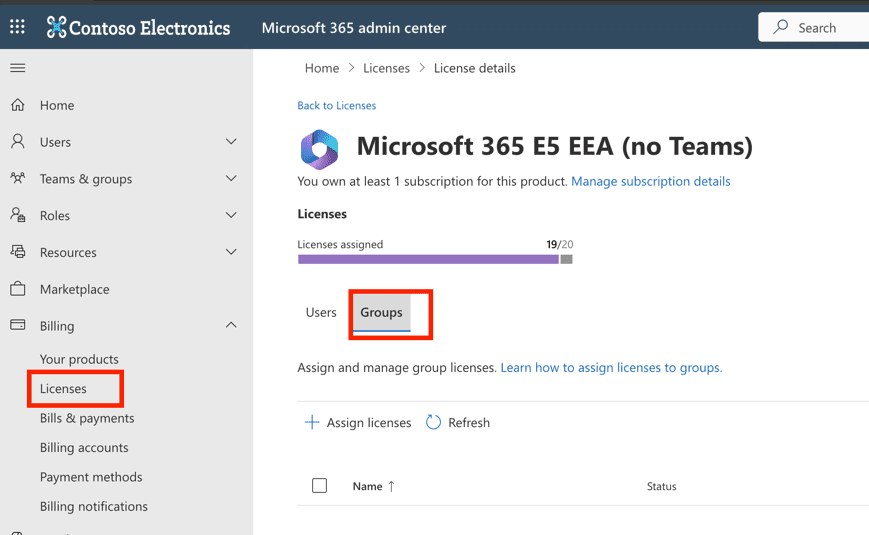Click Licenses in the breadcrumb
The image size is (869, 535).
[x=386, y=68]
